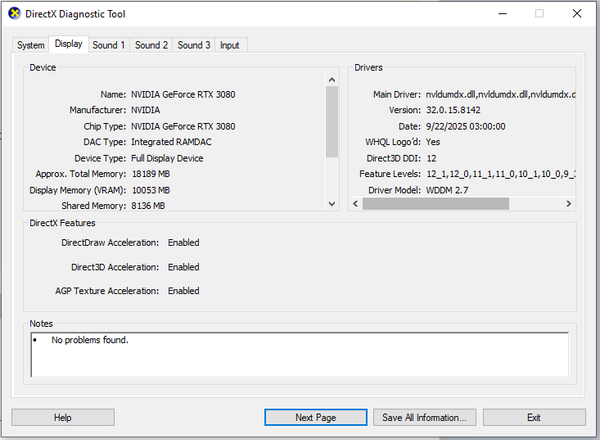Go to the Sound 2 tab
600x440 pixels.
pyautogui.click(x=151, y=45)
